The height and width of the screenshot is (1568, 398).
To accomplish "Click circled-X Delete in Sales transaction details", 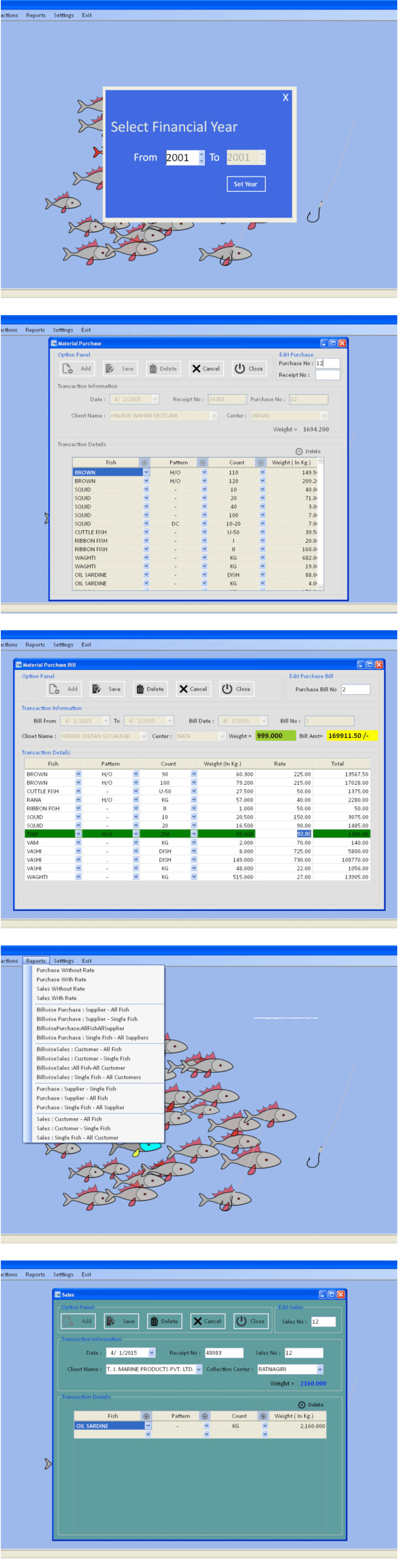I will [x=310, y=1405].
